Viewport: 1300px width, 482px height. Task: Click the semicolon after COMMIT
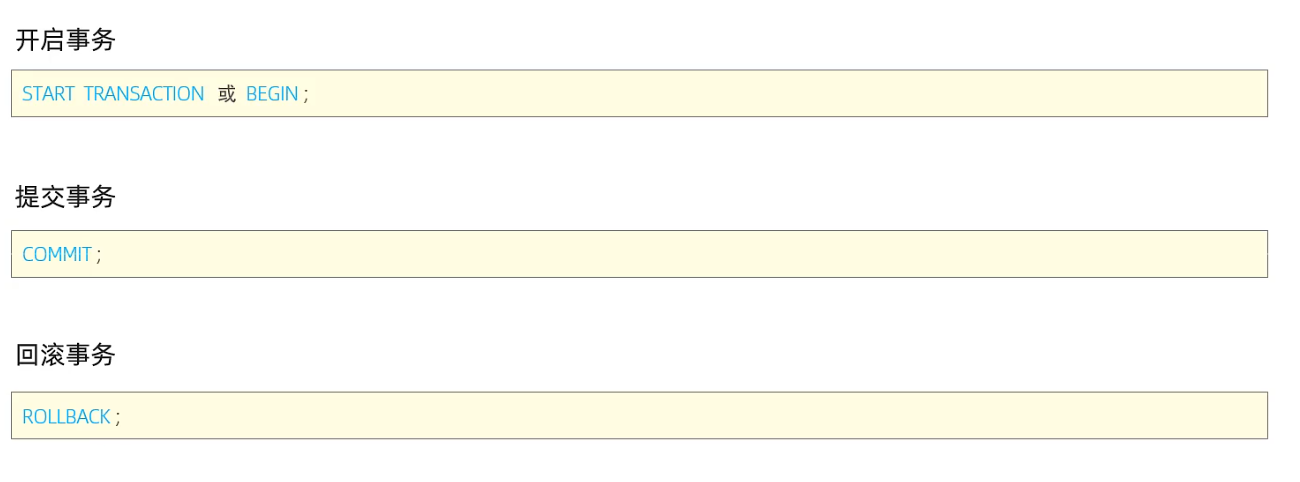click(99, 257)
